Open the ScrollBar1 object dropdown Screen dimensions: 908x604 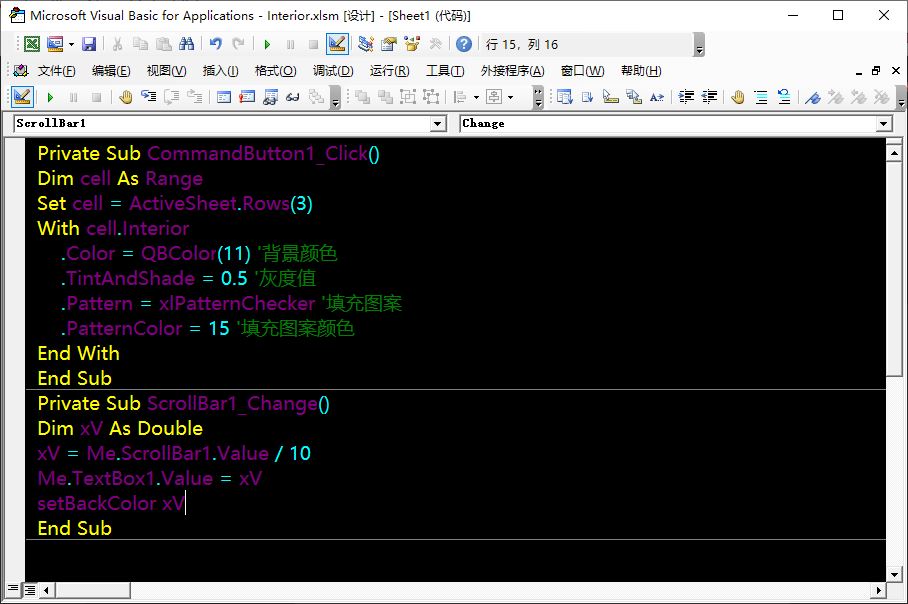coord(438,123)
